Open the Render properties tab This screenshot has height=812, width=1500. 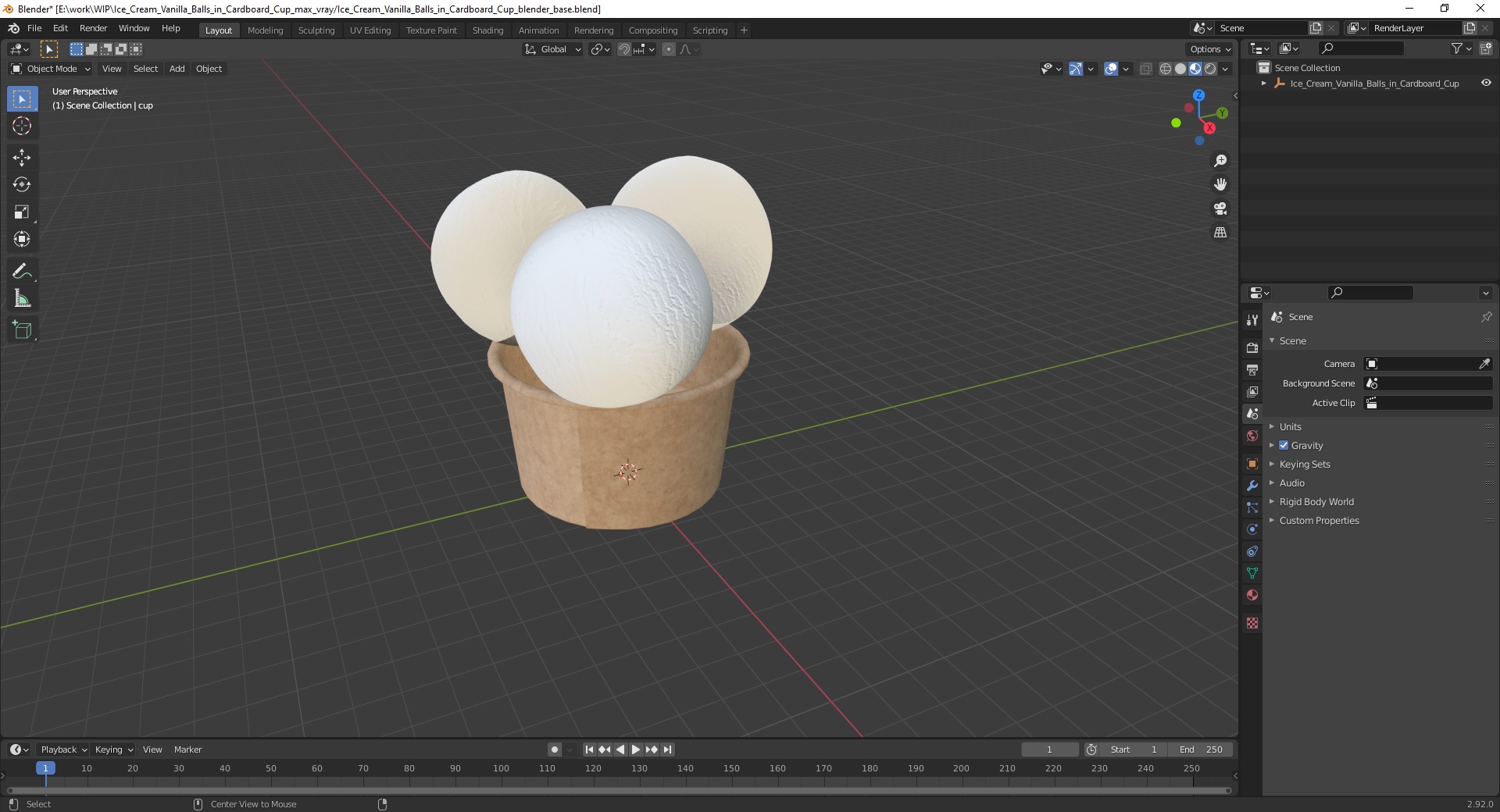pos(1252,347)
